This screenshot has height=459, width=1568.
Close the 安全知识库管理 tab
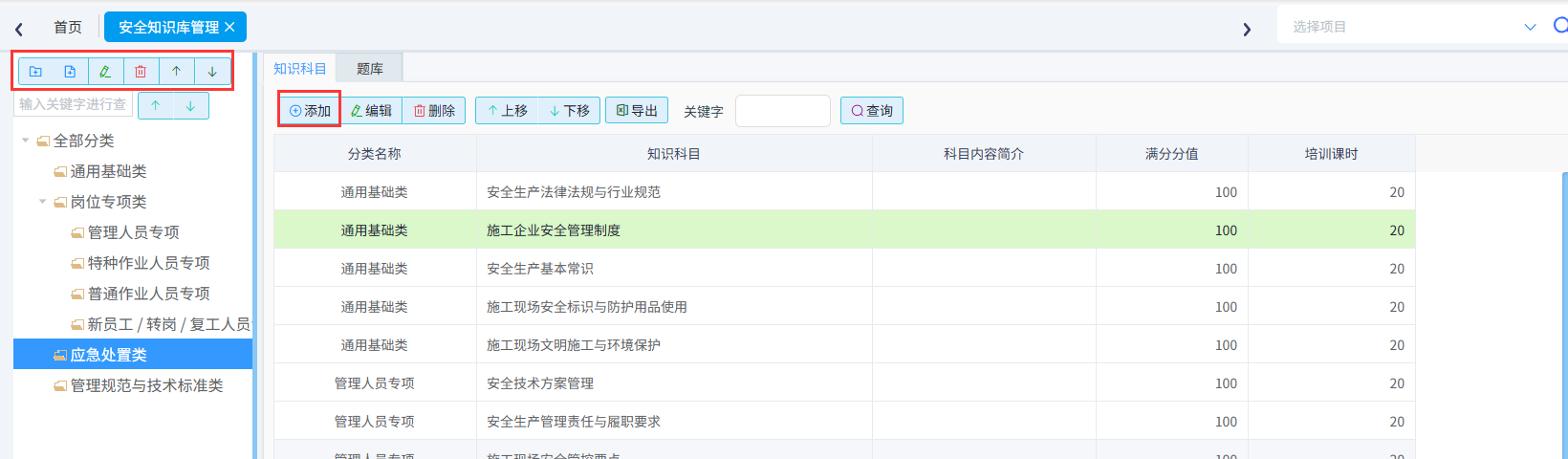pyautogui.click(x=229, y=27)
